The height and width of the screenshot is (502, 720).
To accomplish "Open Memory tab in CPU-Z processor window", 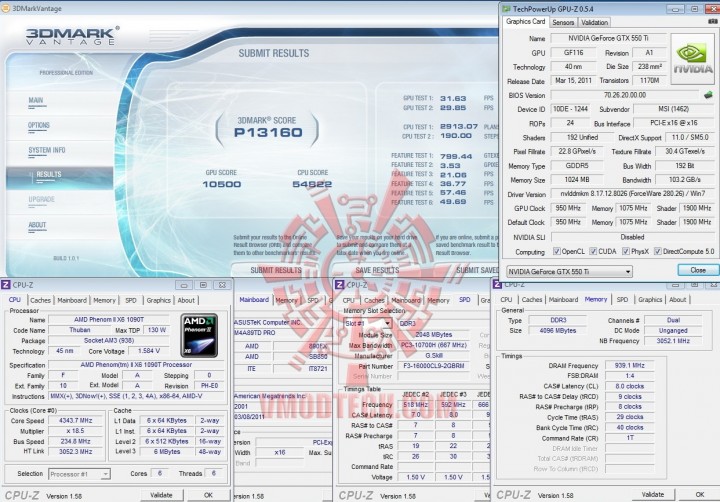I will click(104, 300).
